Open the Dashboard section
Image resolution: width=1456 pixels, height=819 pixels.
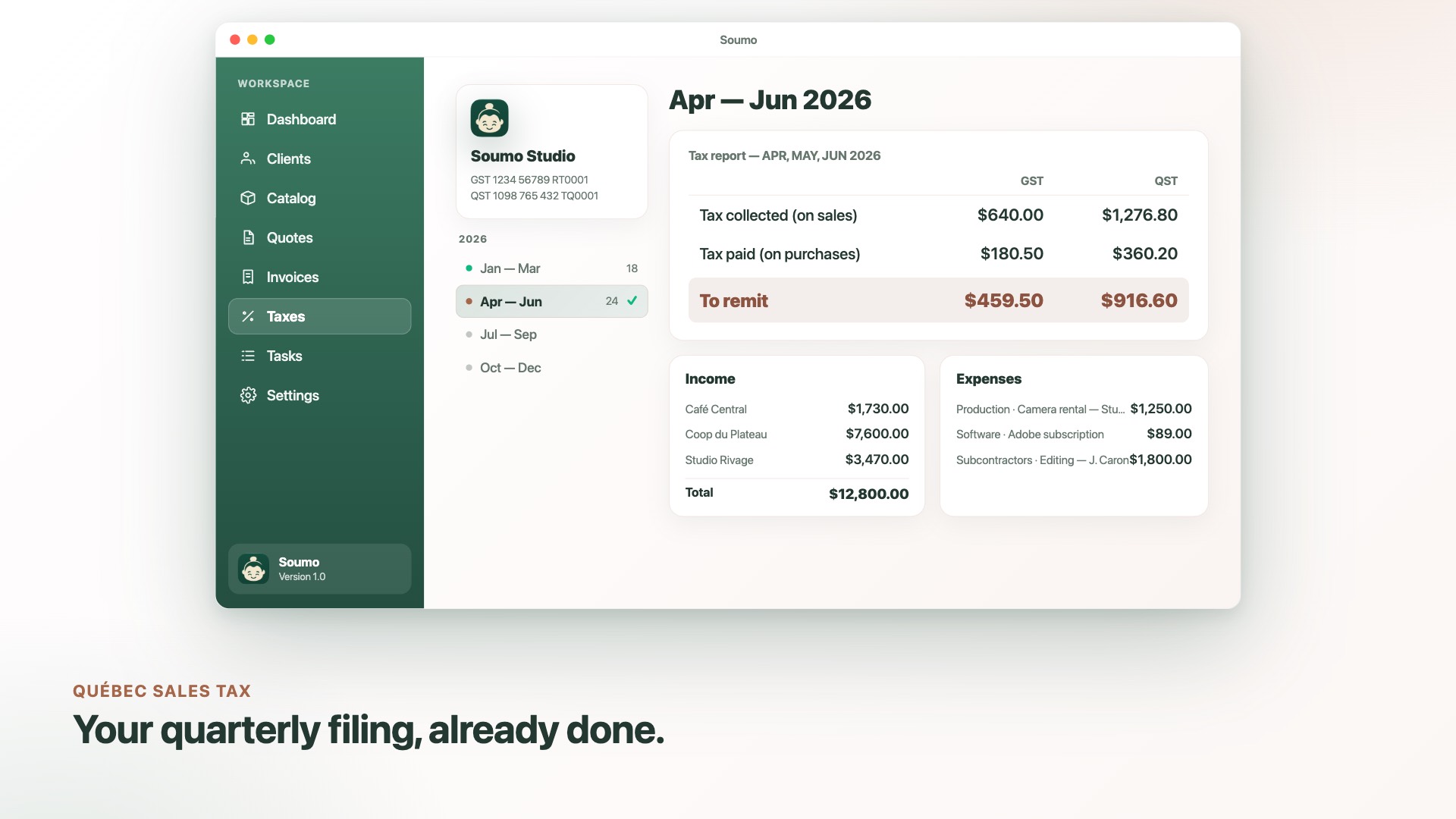point(319,119)
